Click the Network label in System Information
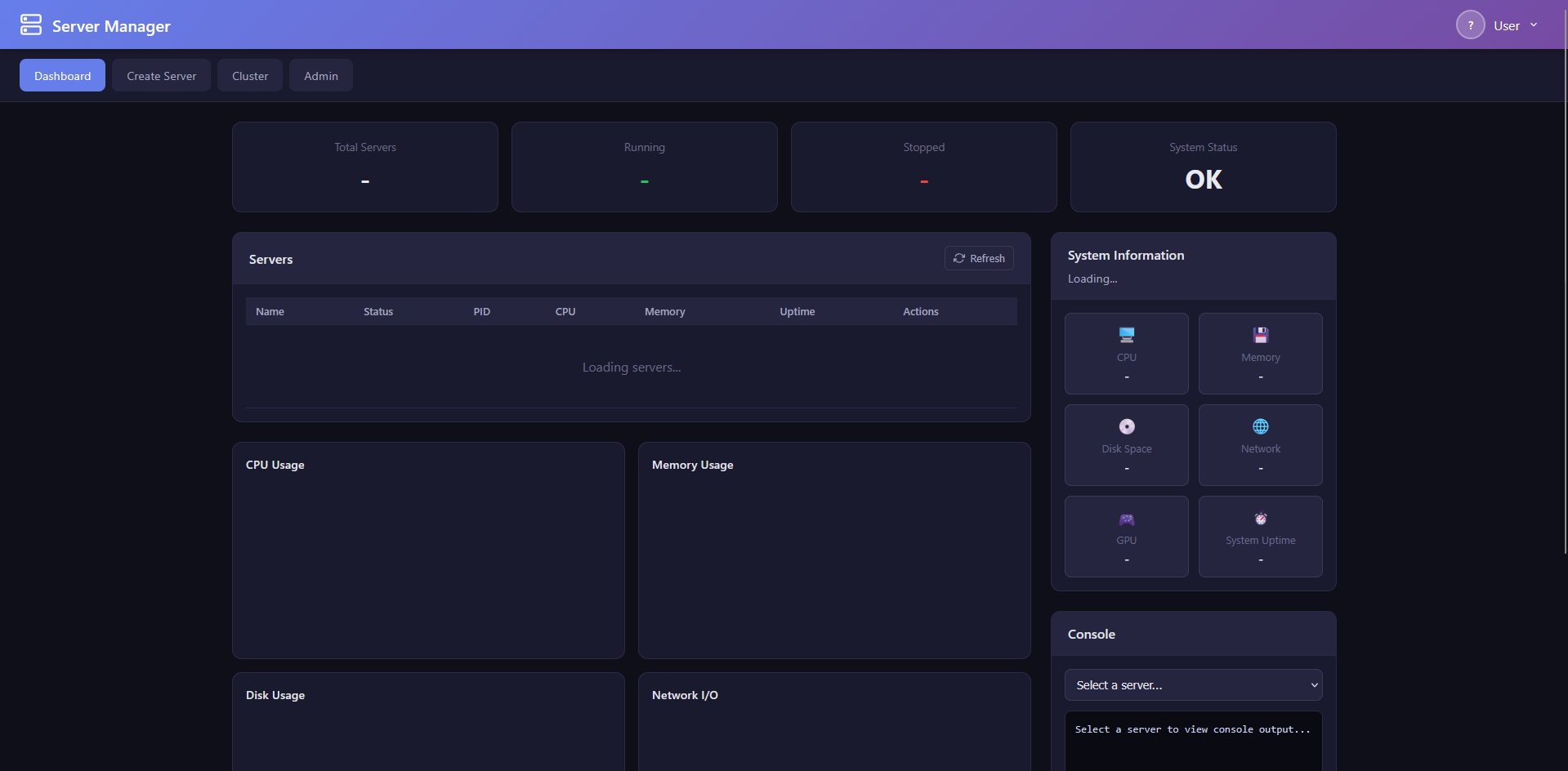Screen dimensions: 1568x771 (1261, 449)
